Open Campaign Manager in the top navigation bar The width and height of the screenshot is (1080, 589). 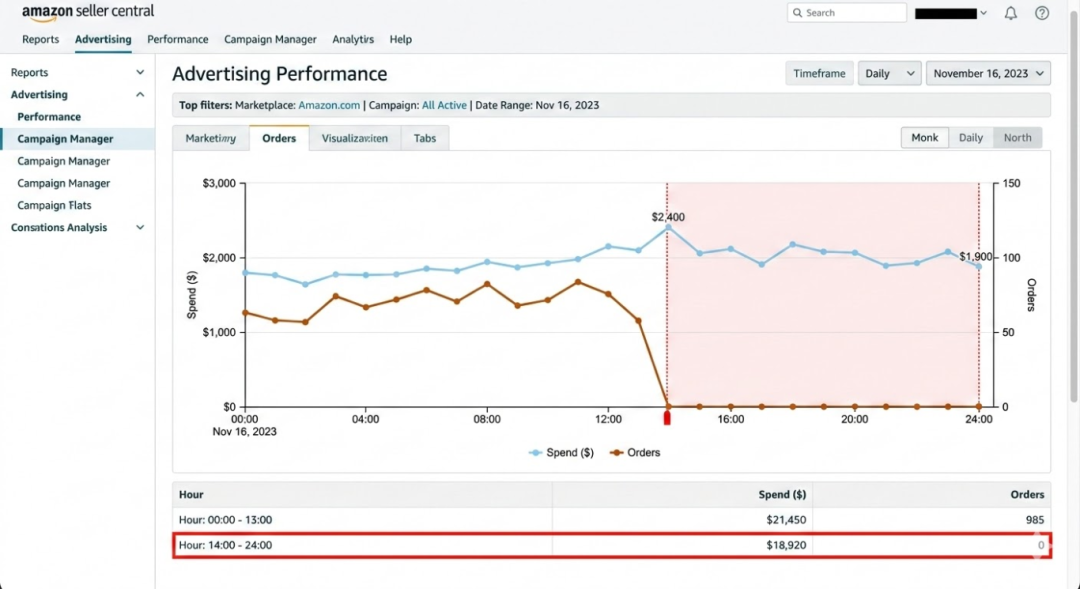[x=270, y=39]
